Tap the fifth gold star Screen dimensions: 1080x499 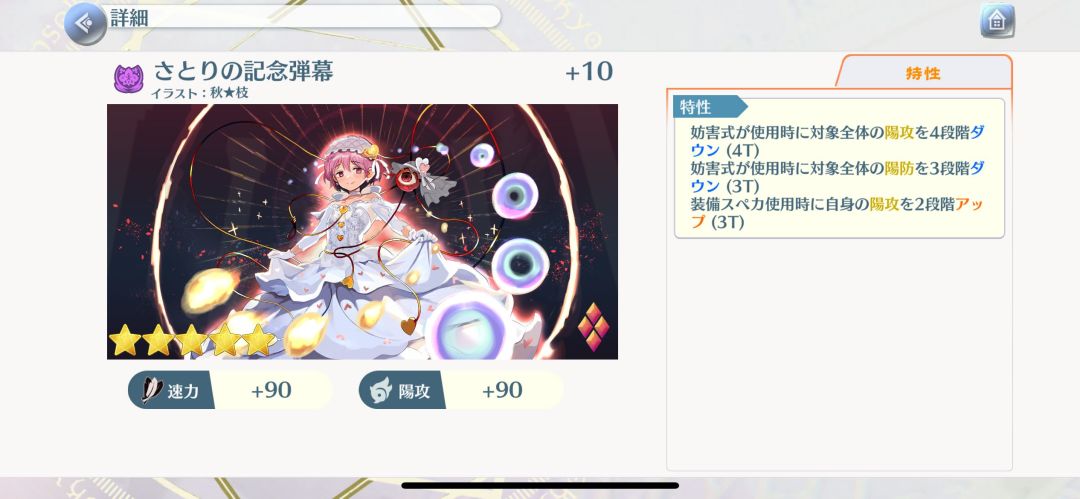tap(259, 340)
